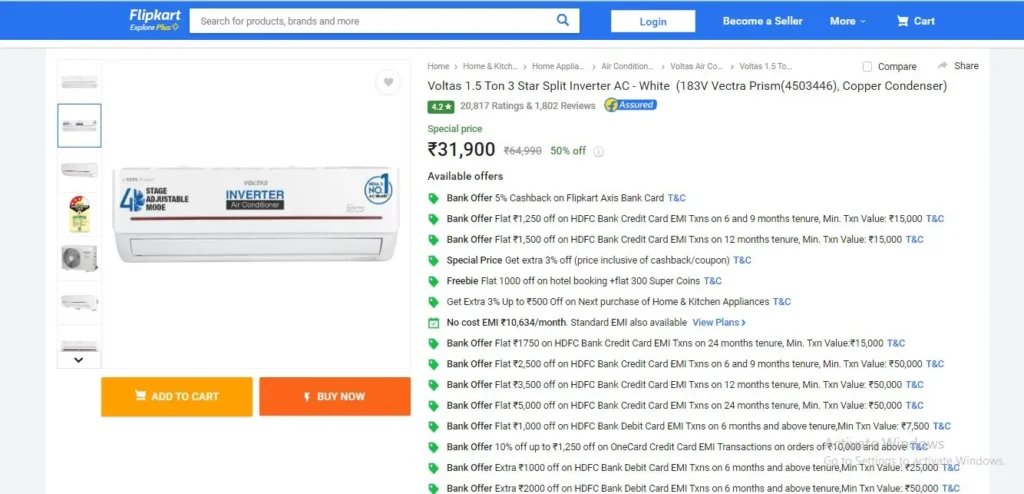This screenshot has height=494, width=1024.
Task: Click Available offers heading
Action: click(466, 176)
